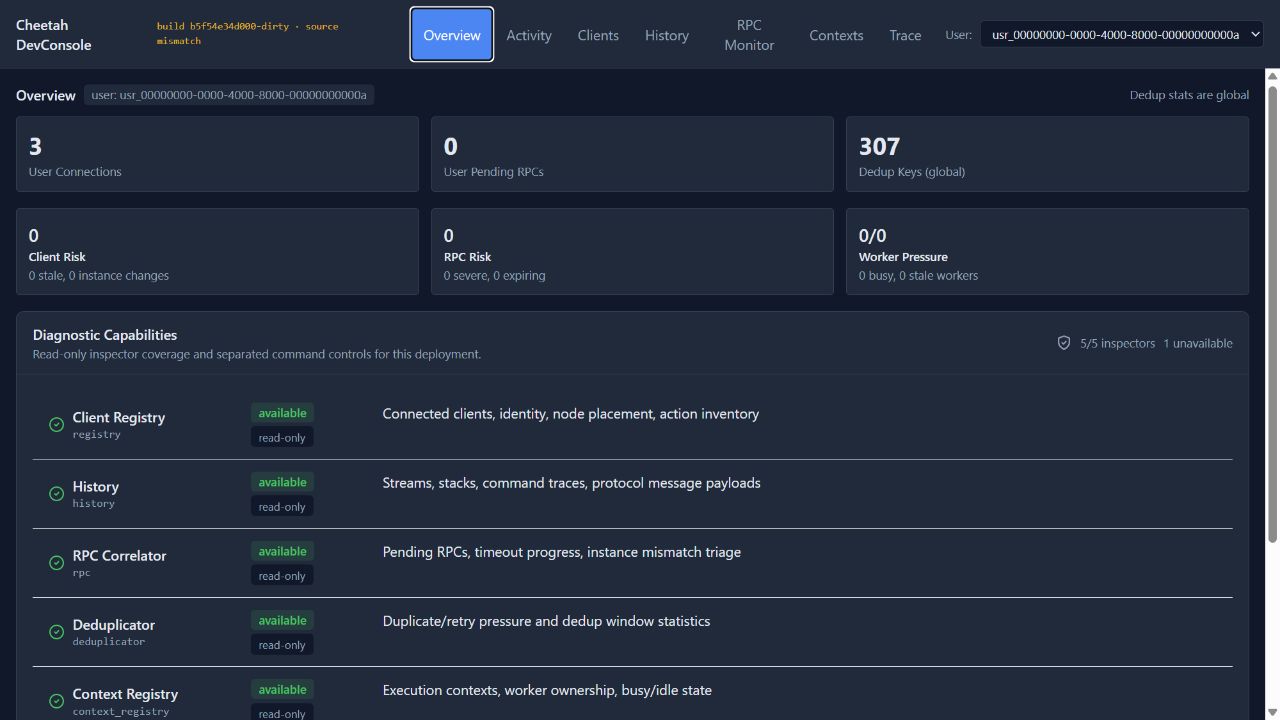1280x720 pixels.
Task: Click the available badge for Client Registry
Action: tap(282, 413)
